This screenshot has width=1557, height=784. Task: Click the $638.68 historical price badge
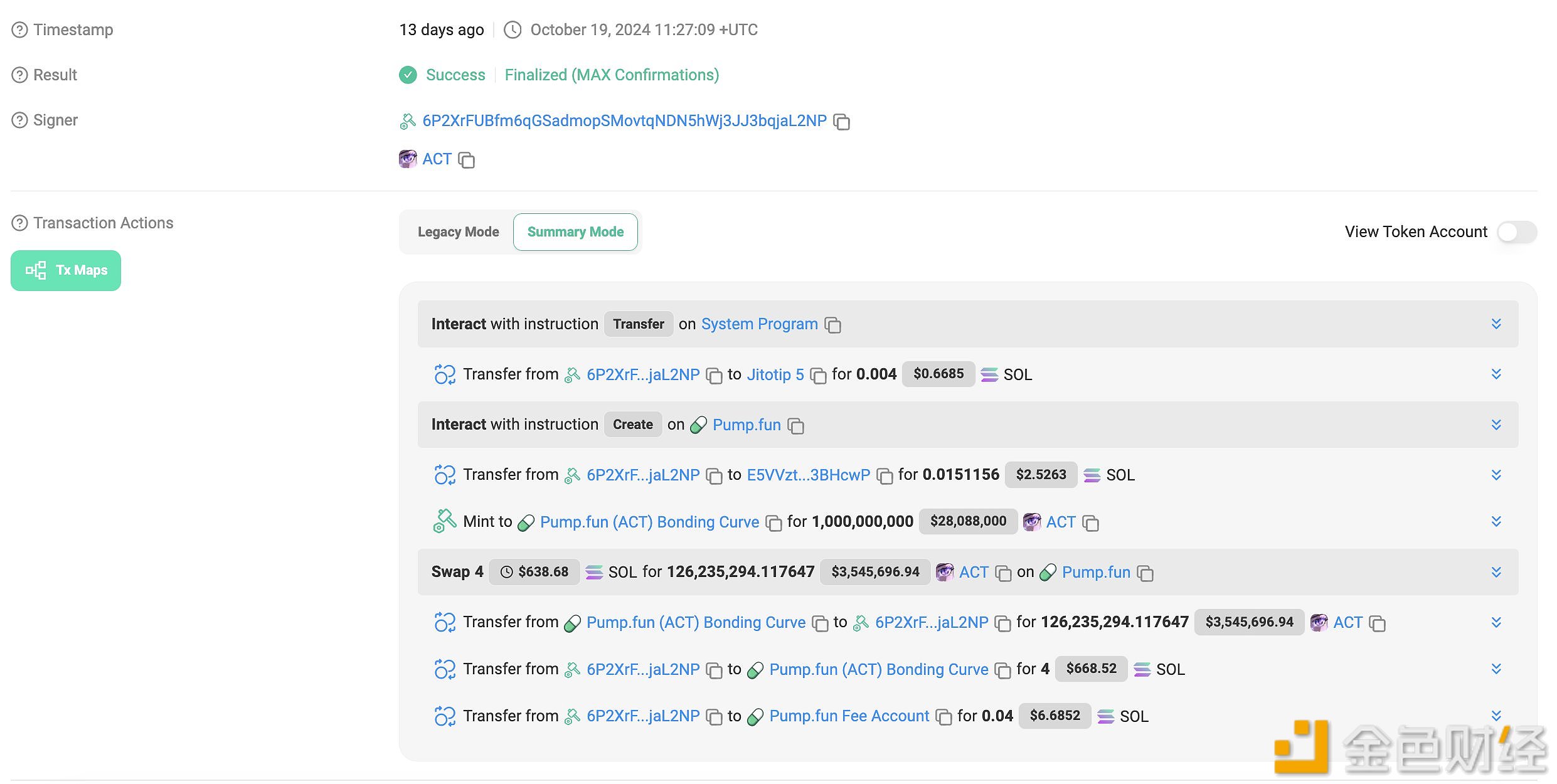point(534,572)
